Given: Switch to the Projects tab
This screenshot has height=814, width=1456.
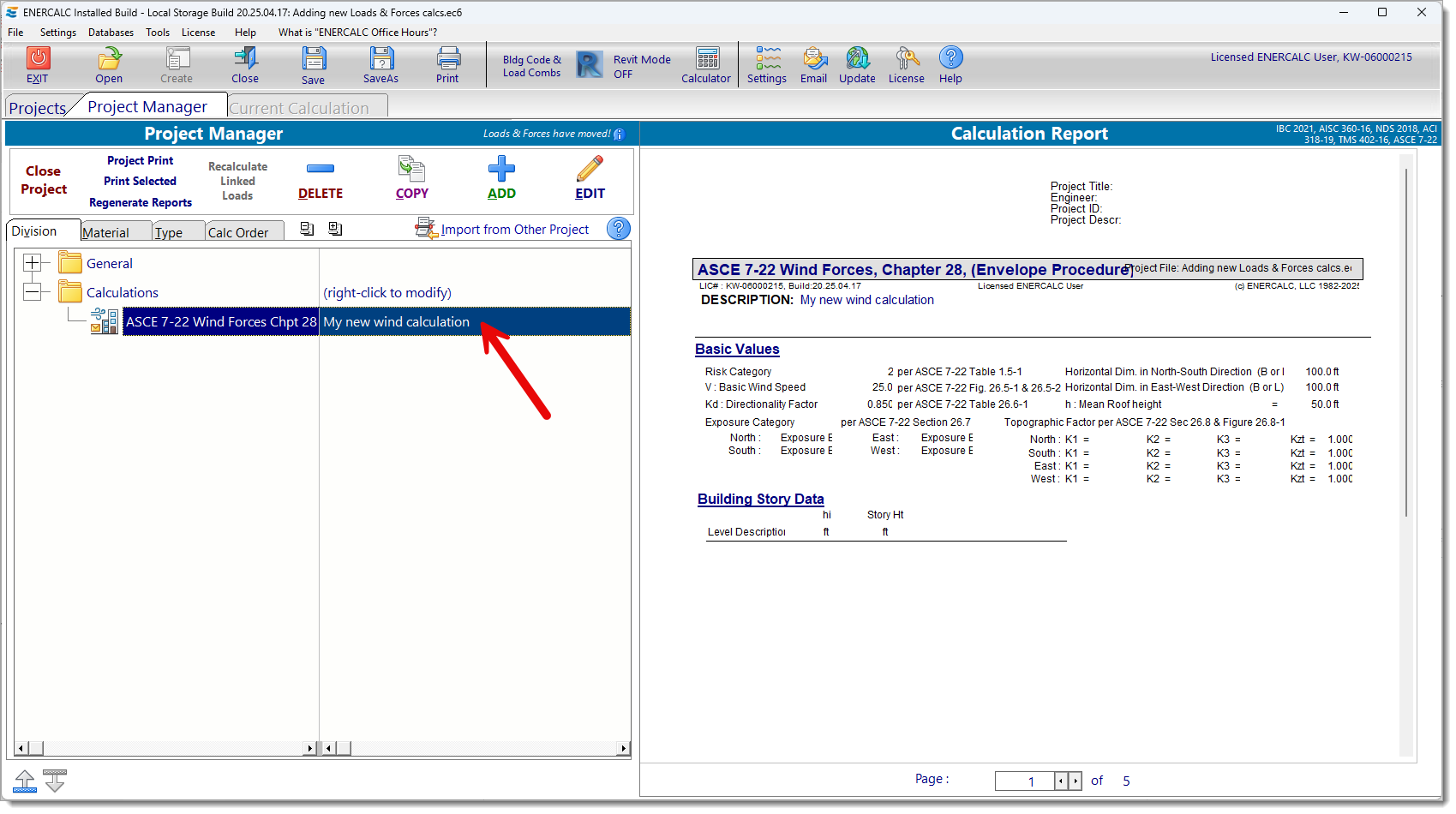Looking at the screenshot, I should pos(38,108).
